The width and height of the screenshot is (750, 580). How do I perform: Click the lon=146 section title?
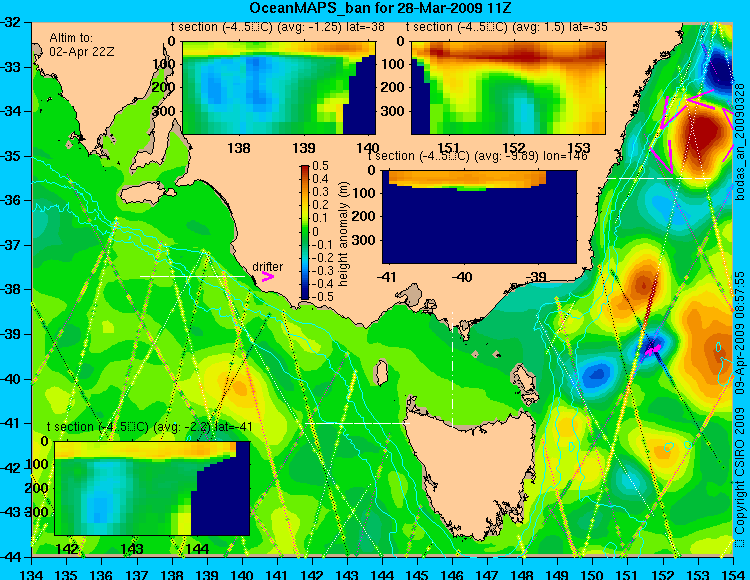(478, 156)
